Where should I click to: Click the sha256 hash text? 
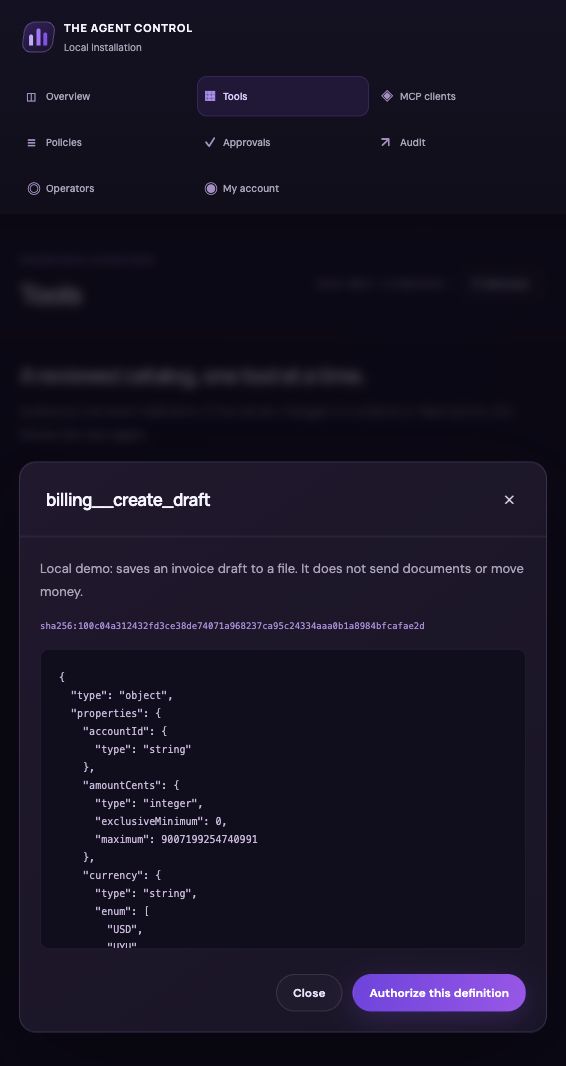[232, 625]
